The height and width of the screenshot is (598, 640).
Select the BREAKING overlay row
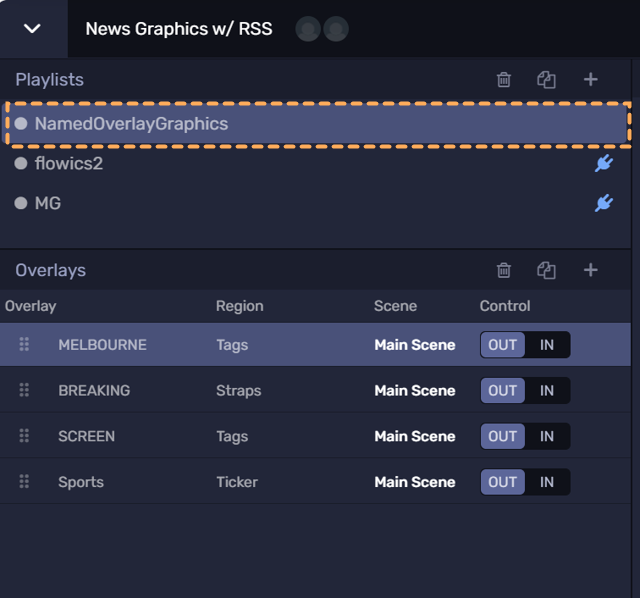click(x=94, y=391)
